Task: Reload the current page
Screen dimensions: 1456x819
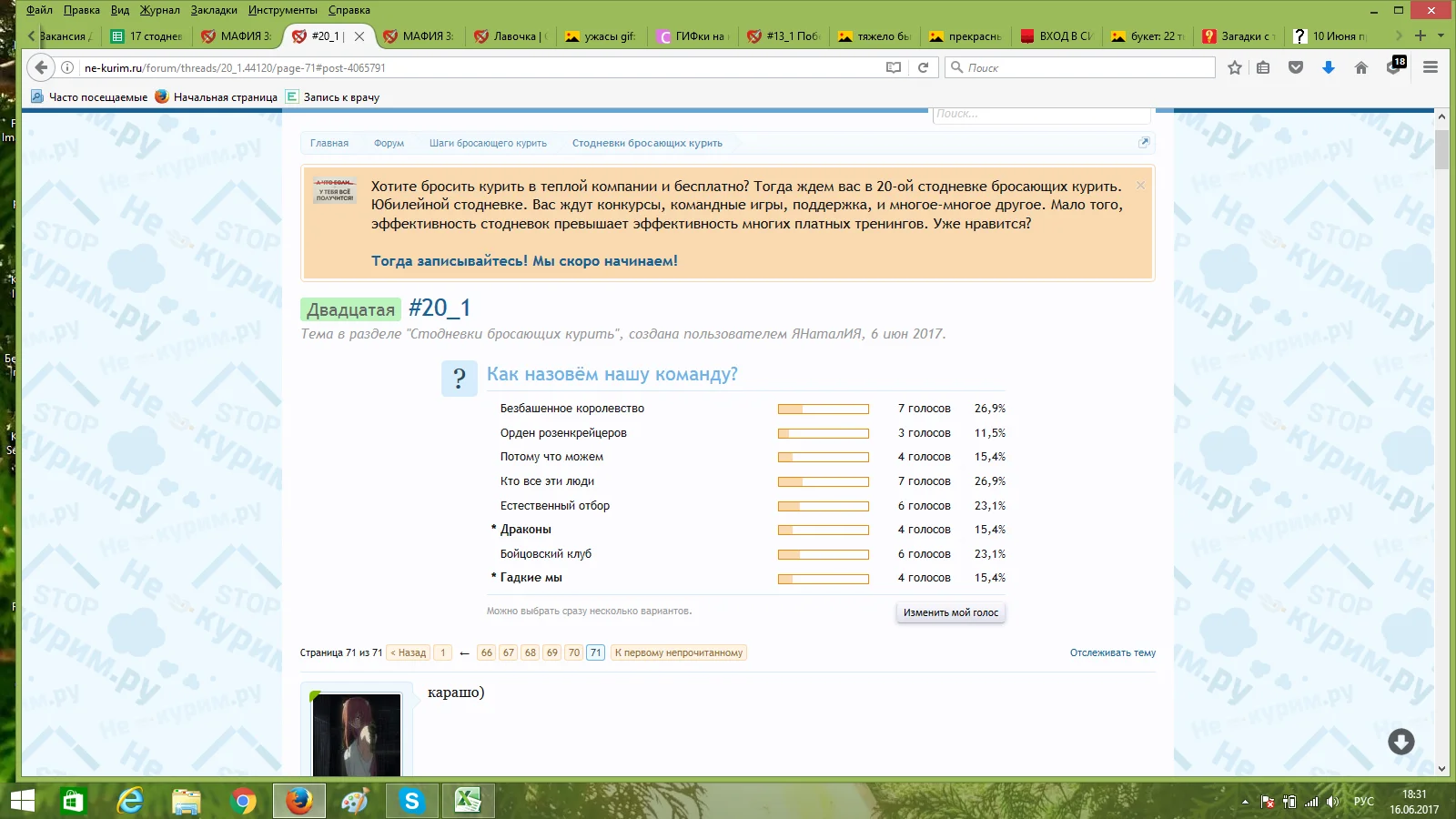Action: 923,67
